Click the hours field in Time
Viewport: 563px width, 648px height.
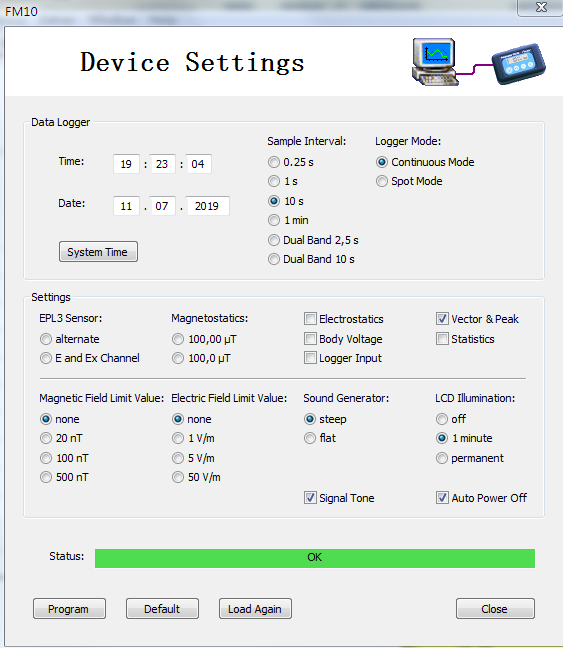click(x=126, y=164)
